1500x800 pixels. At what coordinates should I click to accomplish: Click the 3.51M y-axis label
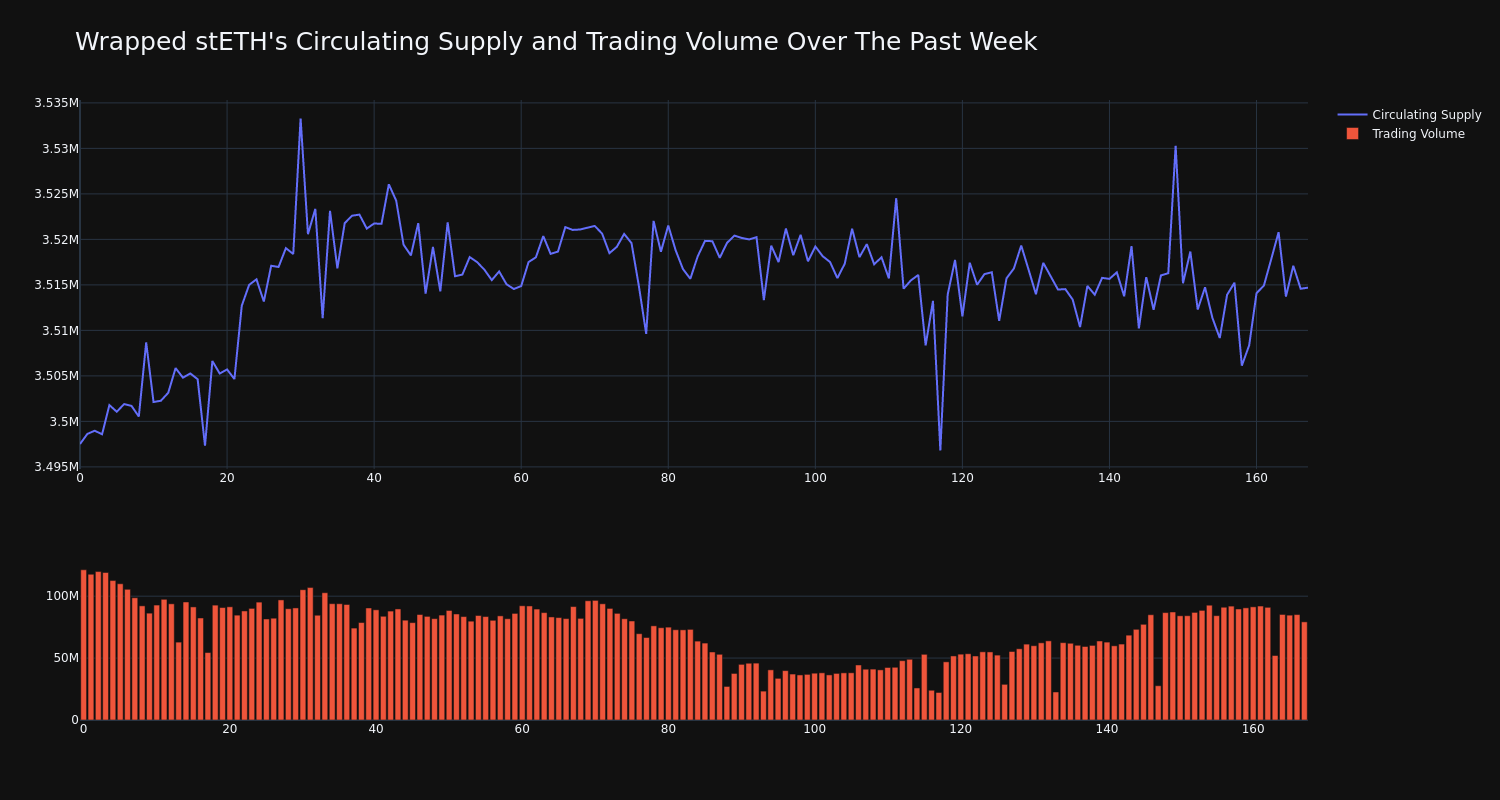[60, 331]
